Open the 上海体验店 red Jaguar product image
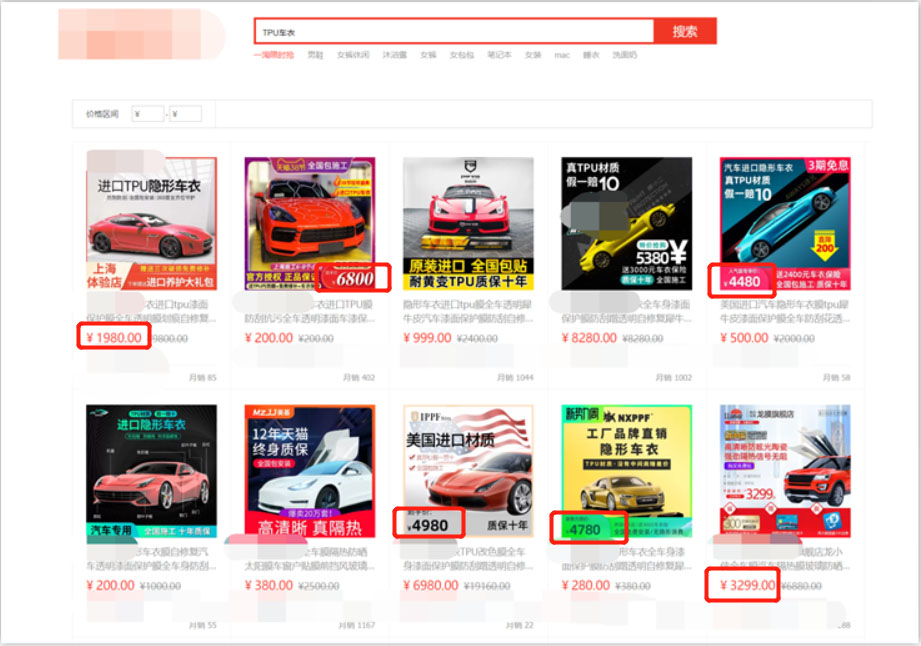921x646 pixels. point(151,223)
